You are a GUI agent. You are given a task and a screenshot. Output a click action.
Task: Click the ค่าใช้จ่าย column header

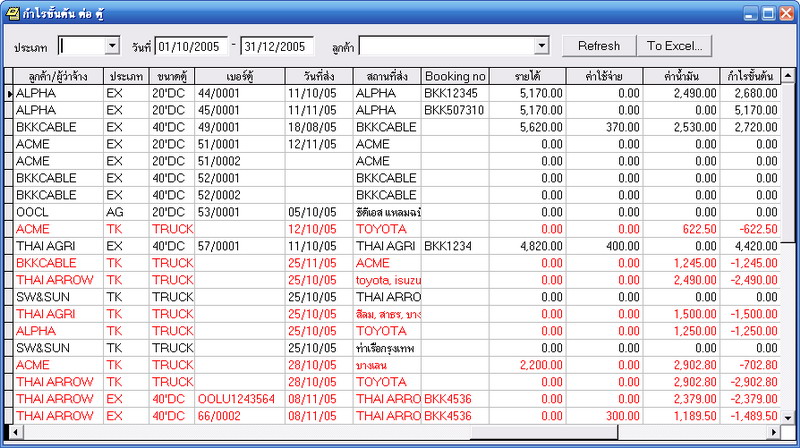[x=605, y=77]
